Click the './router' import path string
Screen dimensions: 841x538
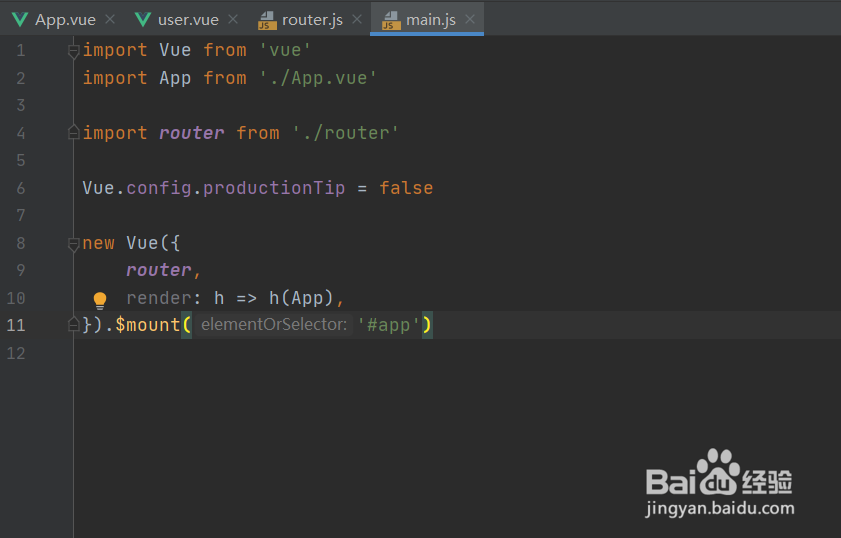tap(345, 133)
